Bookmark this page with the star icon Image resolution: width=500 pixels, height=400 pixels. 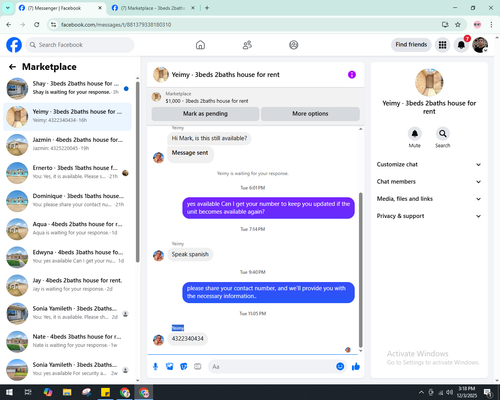coord(458,24)
